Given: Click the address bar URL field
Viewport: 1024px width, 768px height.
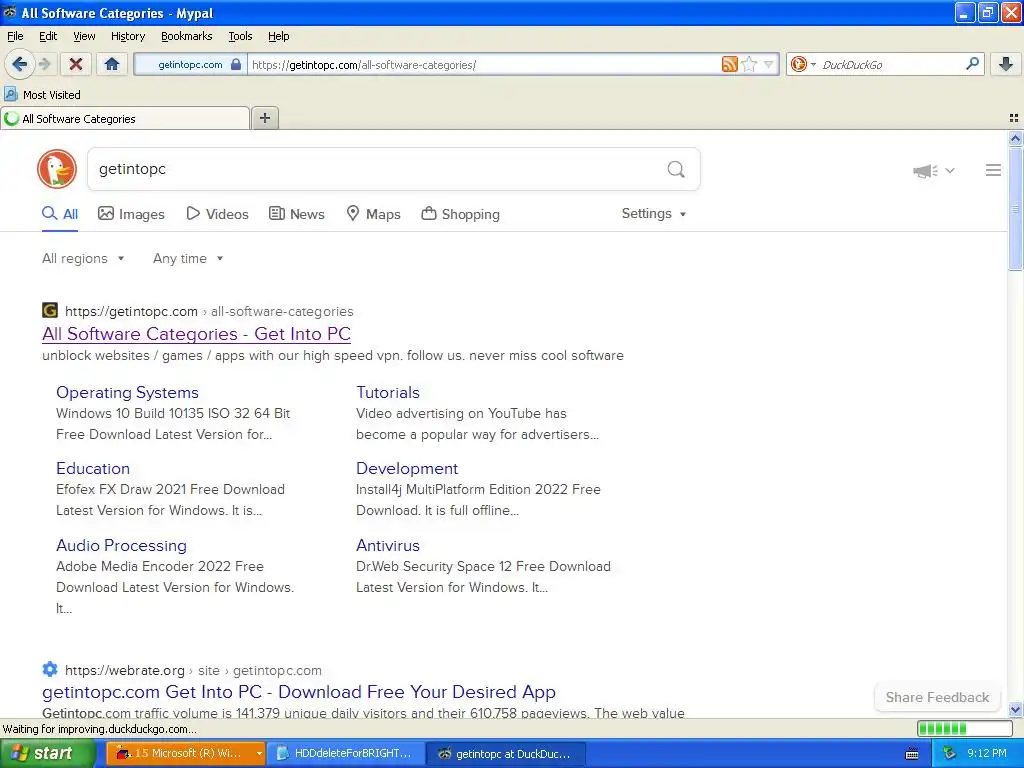Looking at the screenshot, I should (483, 64).
